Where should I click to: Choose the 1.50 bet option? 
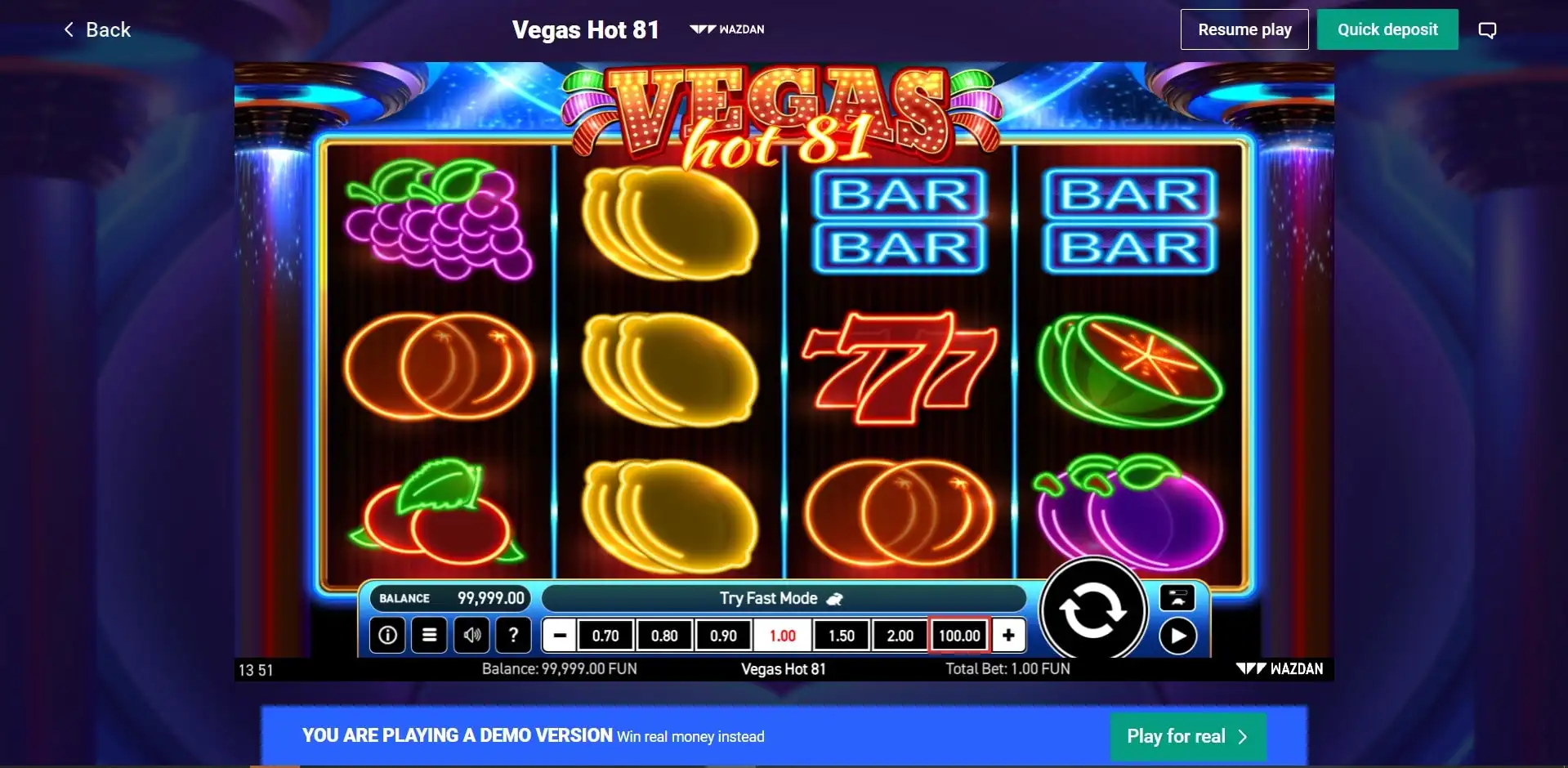pyautogui.click(x=841, y=635)
